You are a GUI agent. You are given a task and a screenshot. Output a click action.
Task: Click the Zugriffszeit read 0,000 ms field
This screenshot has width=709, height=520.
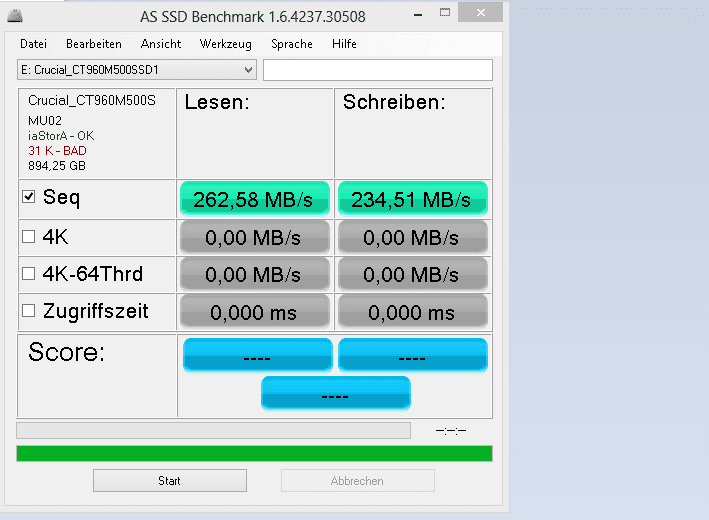(255, 312)
